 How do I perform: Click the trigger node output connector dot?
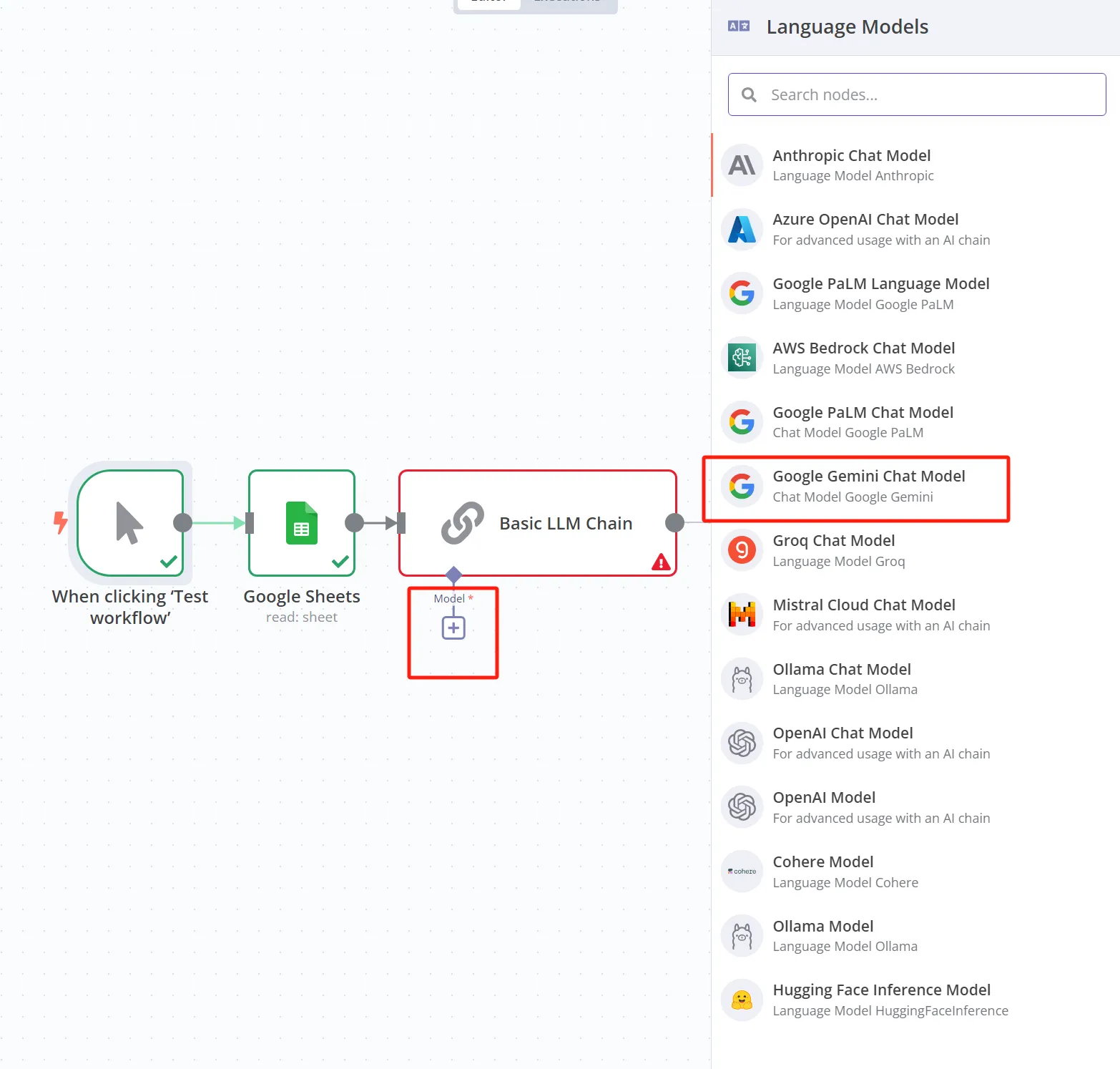[x=182, y=523]
